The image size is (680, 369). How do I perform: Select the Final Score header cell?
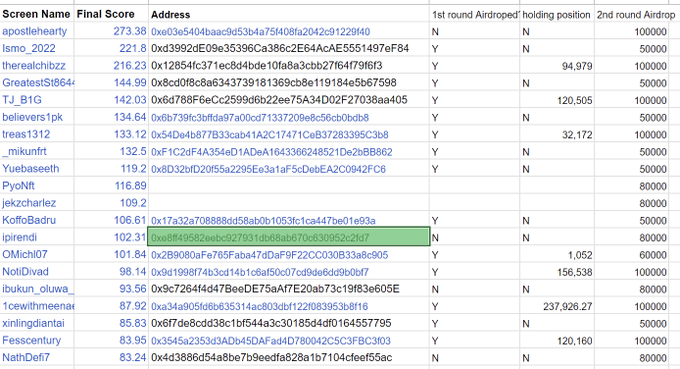[111, 14]
